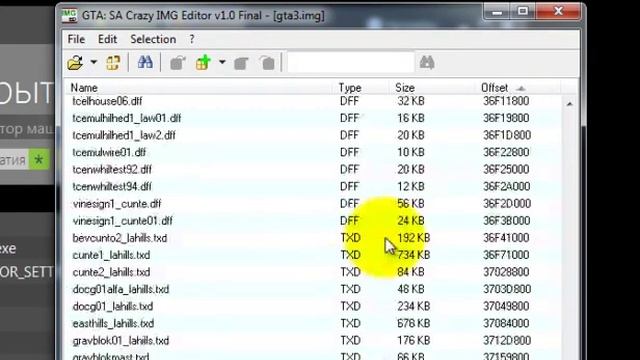Screen dimensions: 640x360
Task: Click the search field in the toolbar
Action: tap(351, 62)
